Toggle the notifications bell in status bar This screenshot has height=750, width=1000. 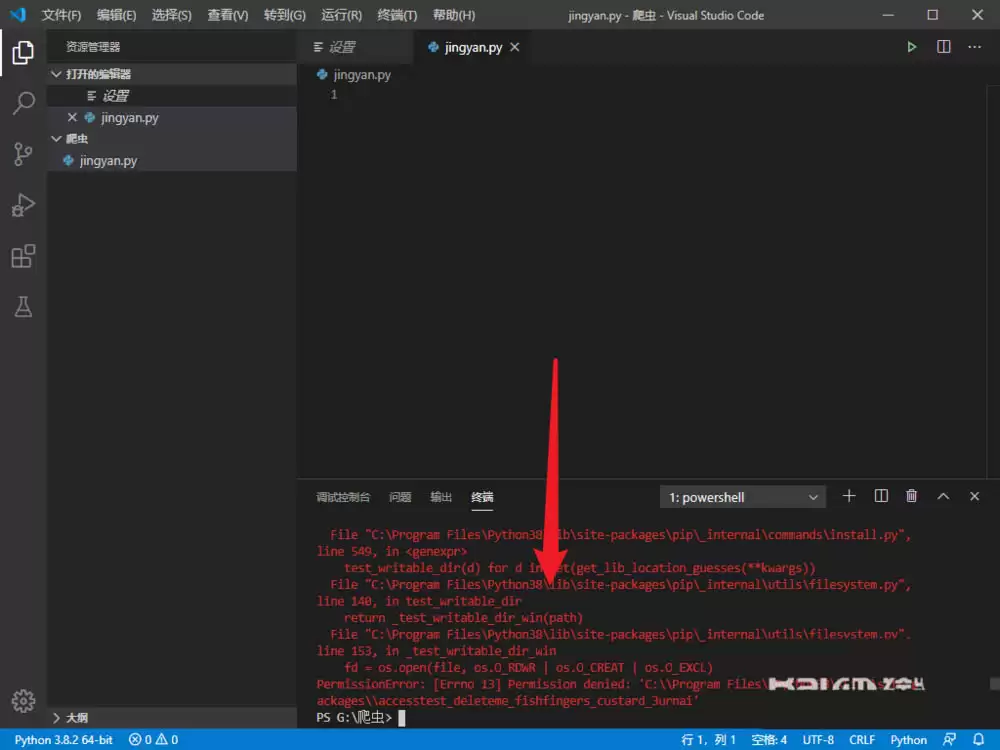[x=979, y=739]
